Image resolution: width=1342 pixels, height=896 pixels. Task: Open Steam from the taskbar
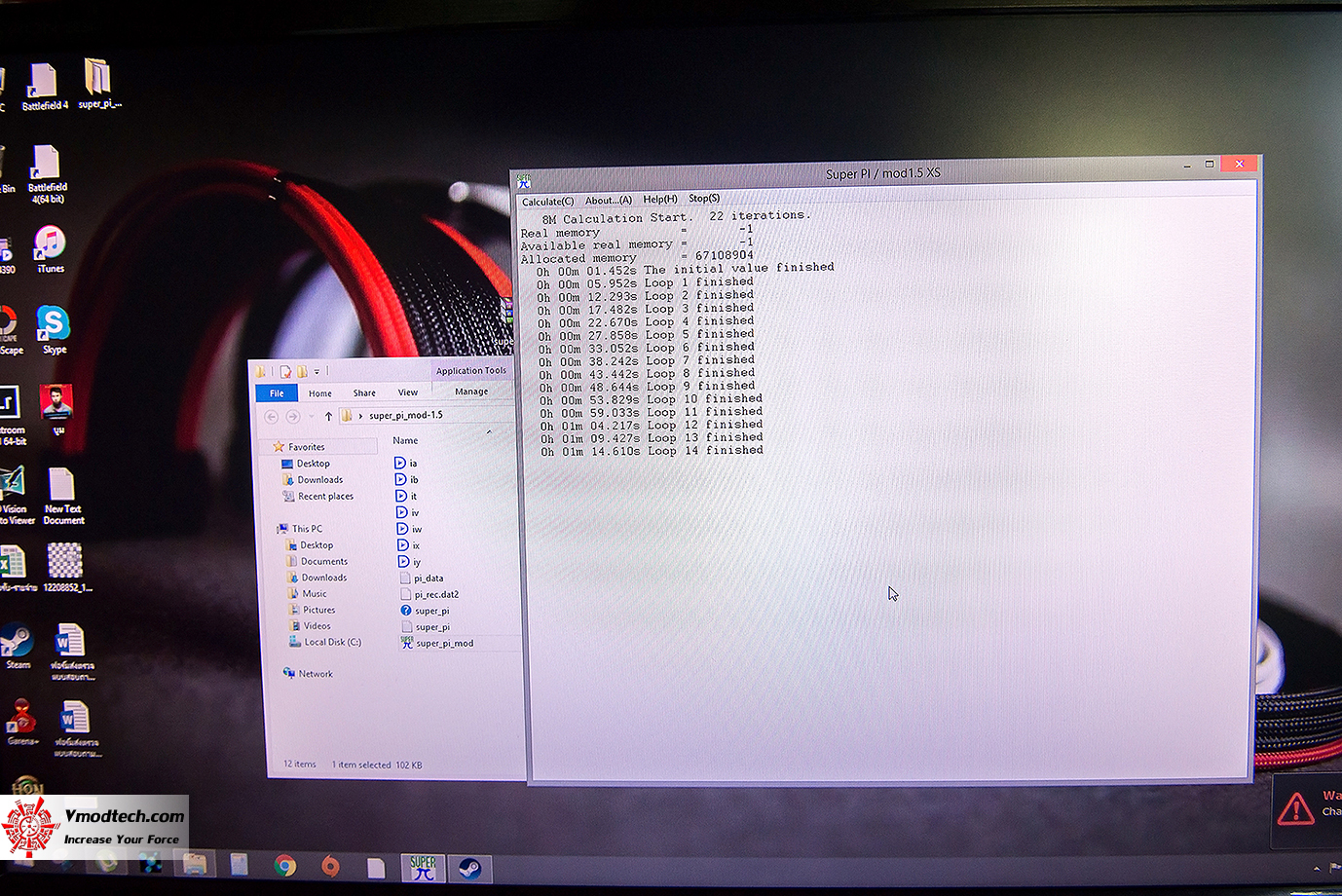click(x=468, y=867)
